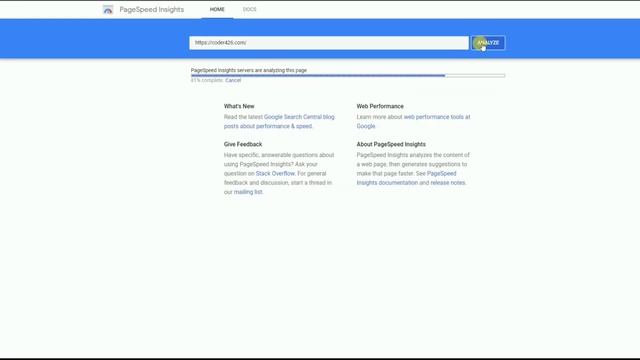Click the PageSpeed Insights logo icon

pyautogui.click(x=108, y=9)
